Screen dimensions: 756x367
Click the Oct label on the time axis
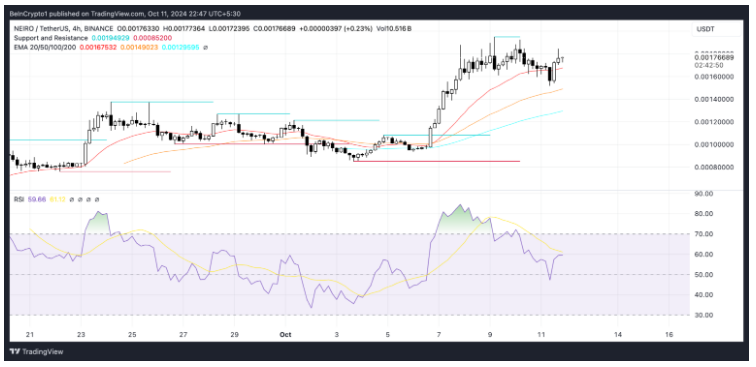(285, 334)
